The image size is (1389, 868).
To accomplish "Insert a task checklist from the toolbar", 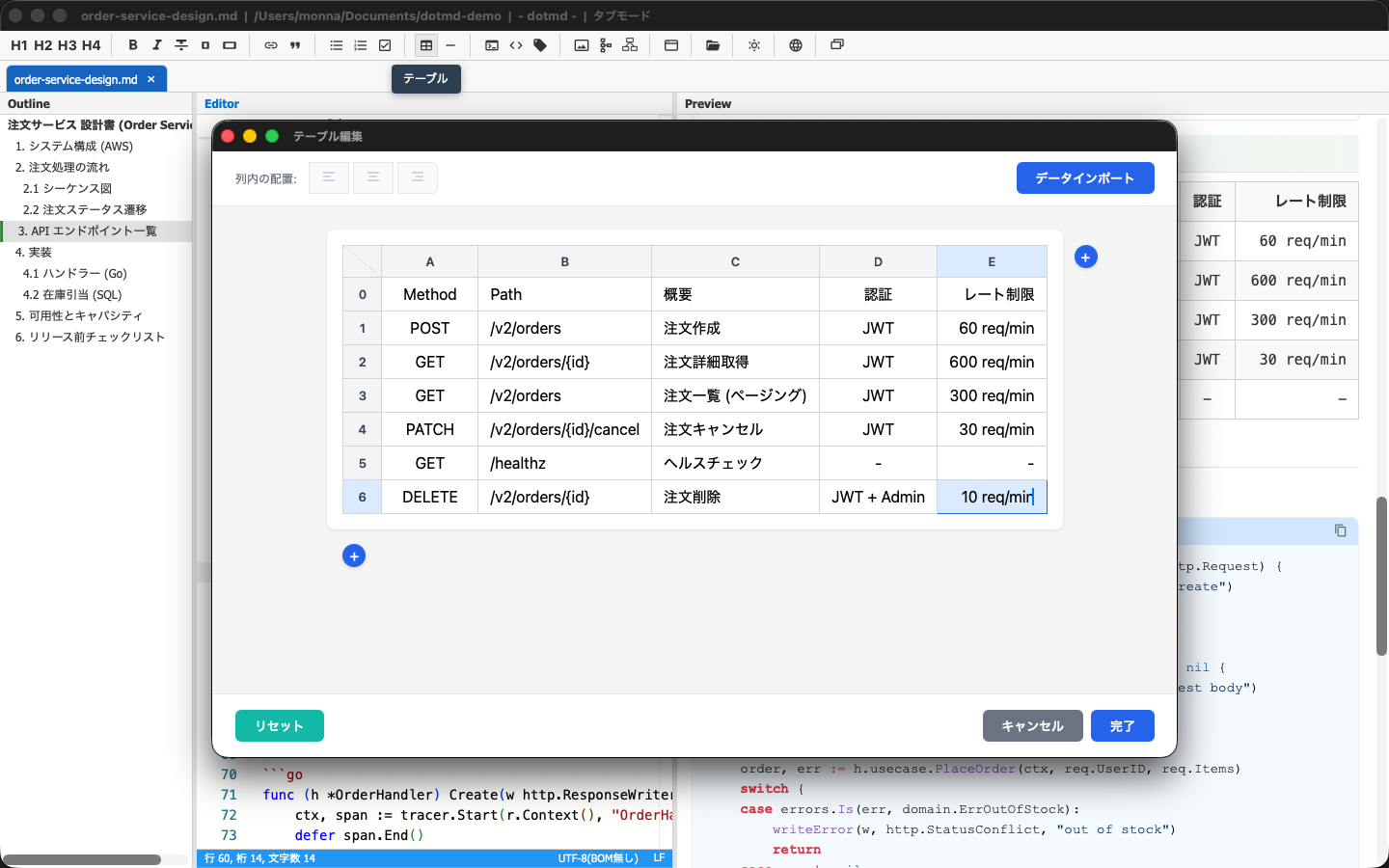I will (385, 45).
